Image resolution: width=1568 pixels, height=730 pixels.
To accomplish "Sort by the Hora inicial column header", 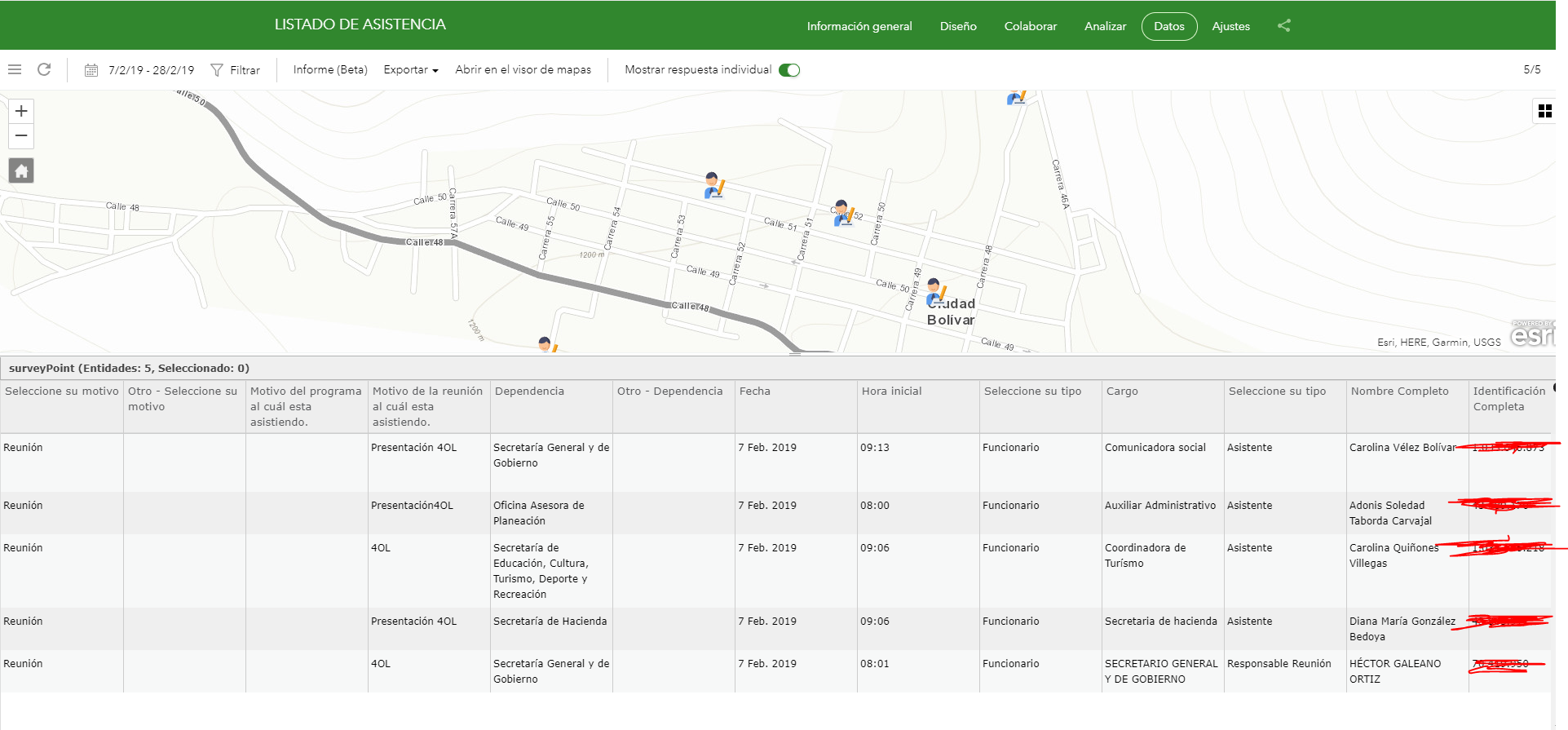I will coord(891,392).
